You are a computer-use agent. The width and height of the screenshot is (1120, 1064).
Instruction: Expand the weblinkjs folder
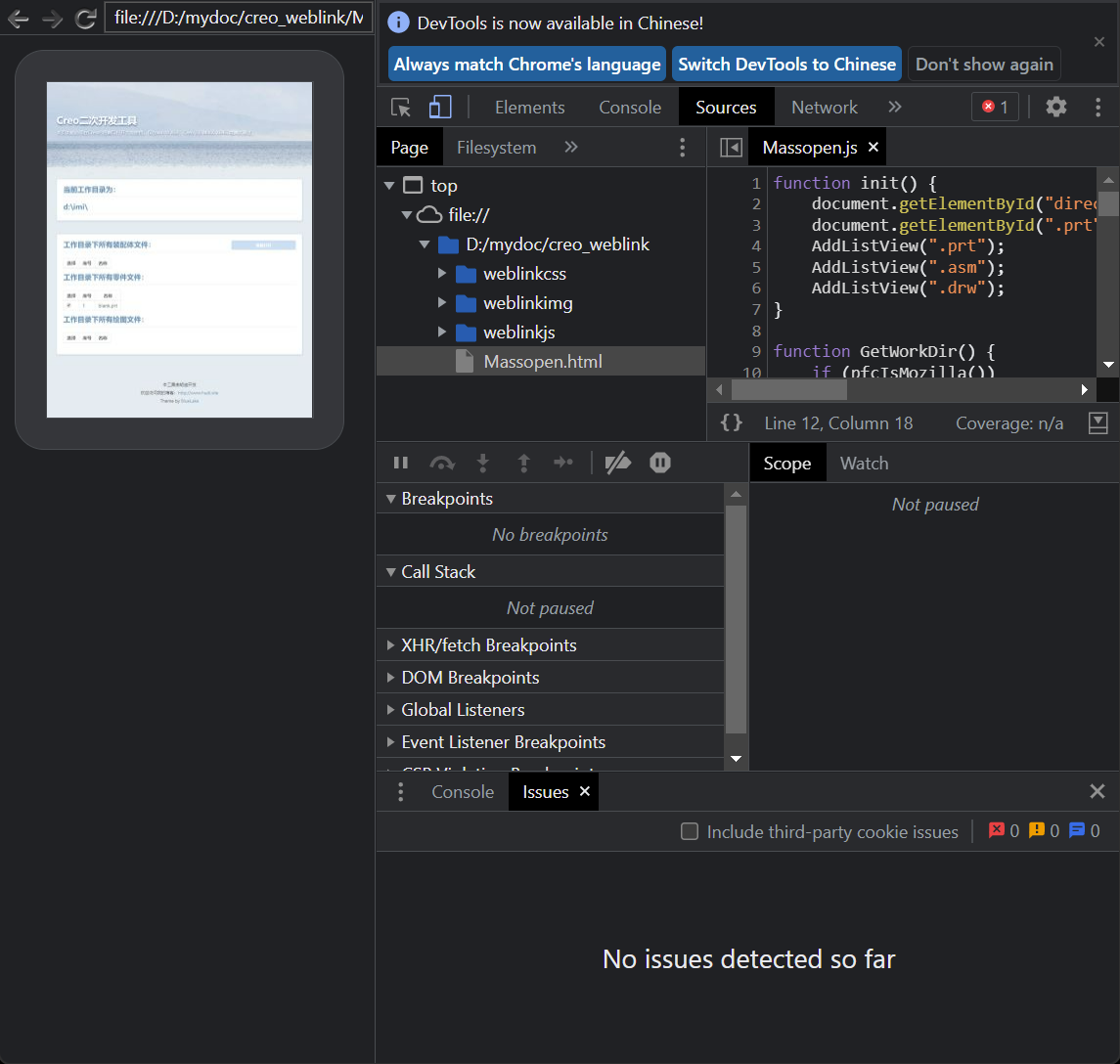[442, 332]
